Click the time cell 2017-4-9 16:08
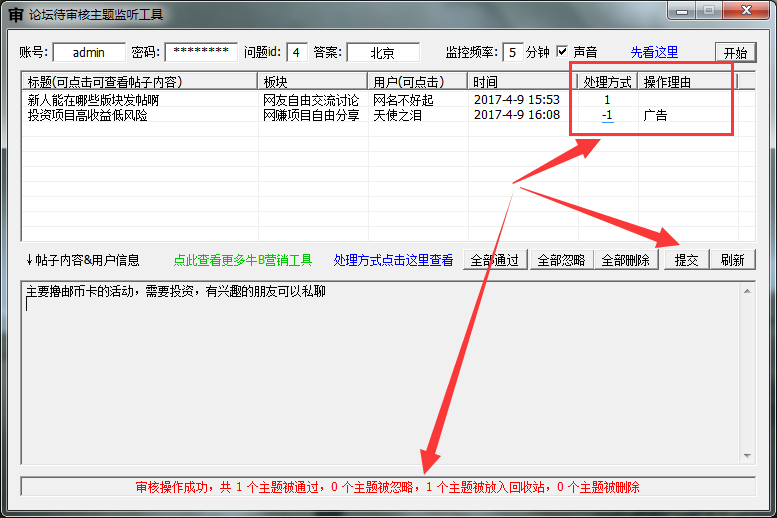This screenshot has width=777, height=518. coord(517,115)
